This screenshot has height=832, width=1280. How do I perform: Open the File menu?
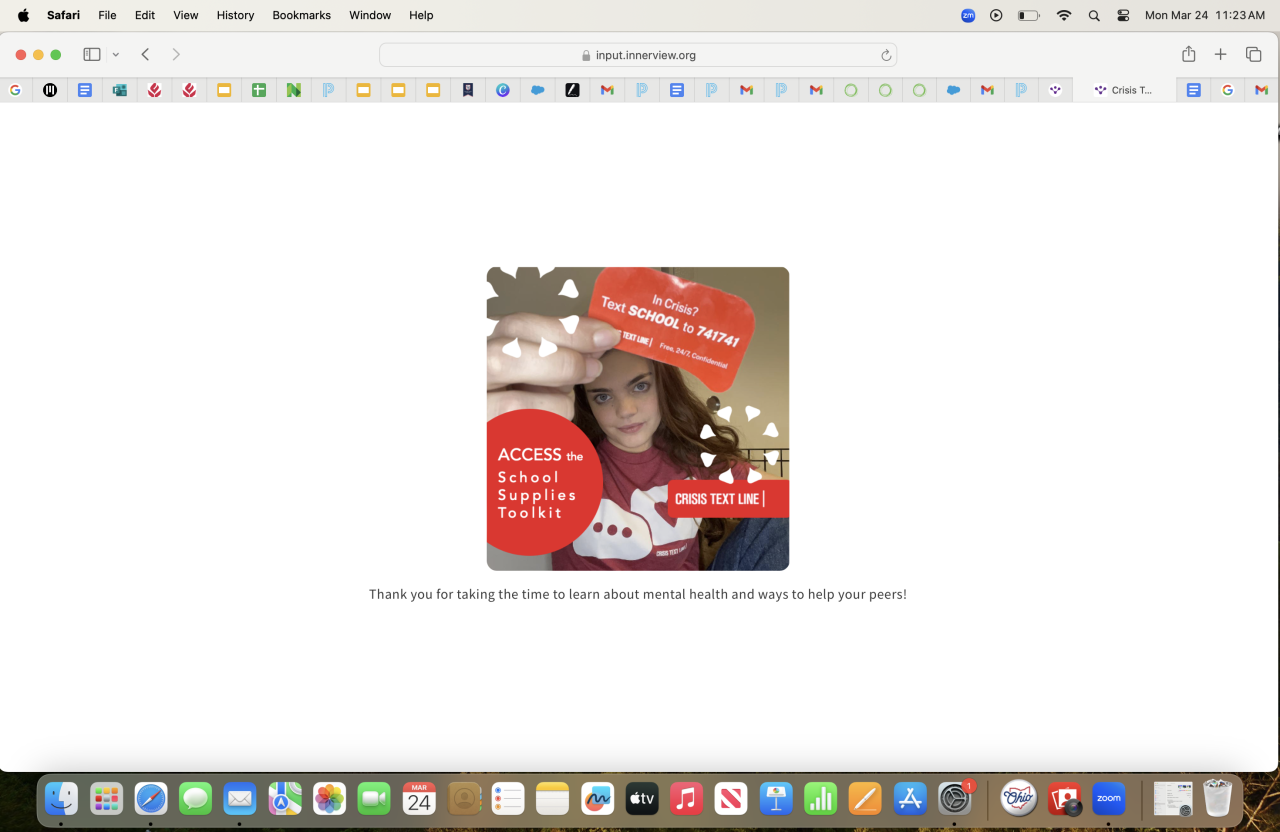(x=107, y=15)
